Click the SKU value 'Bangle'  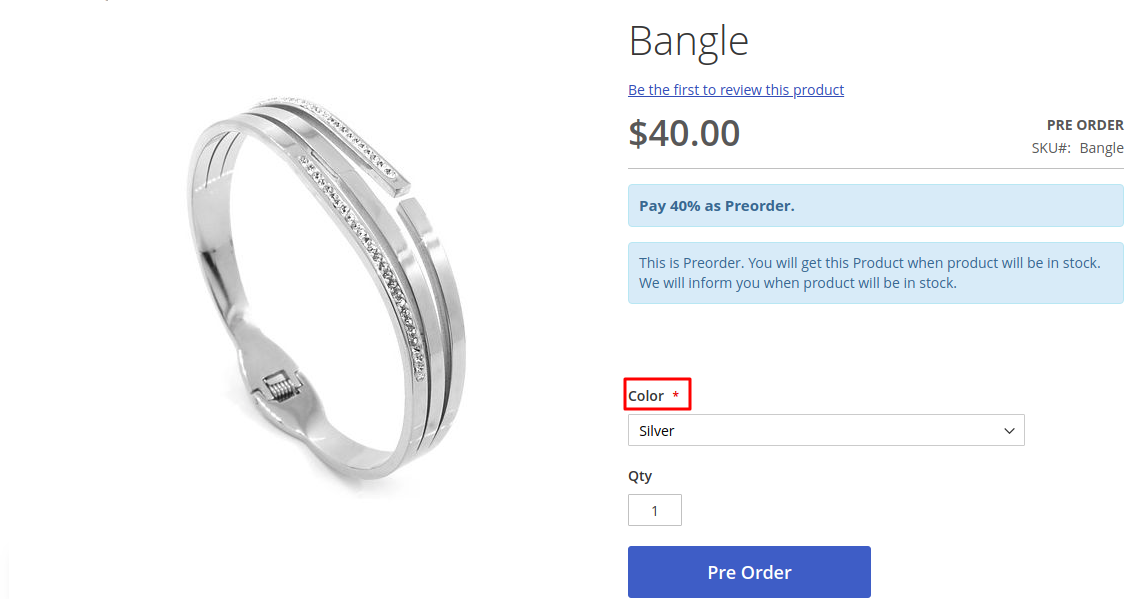[1101, 148]
